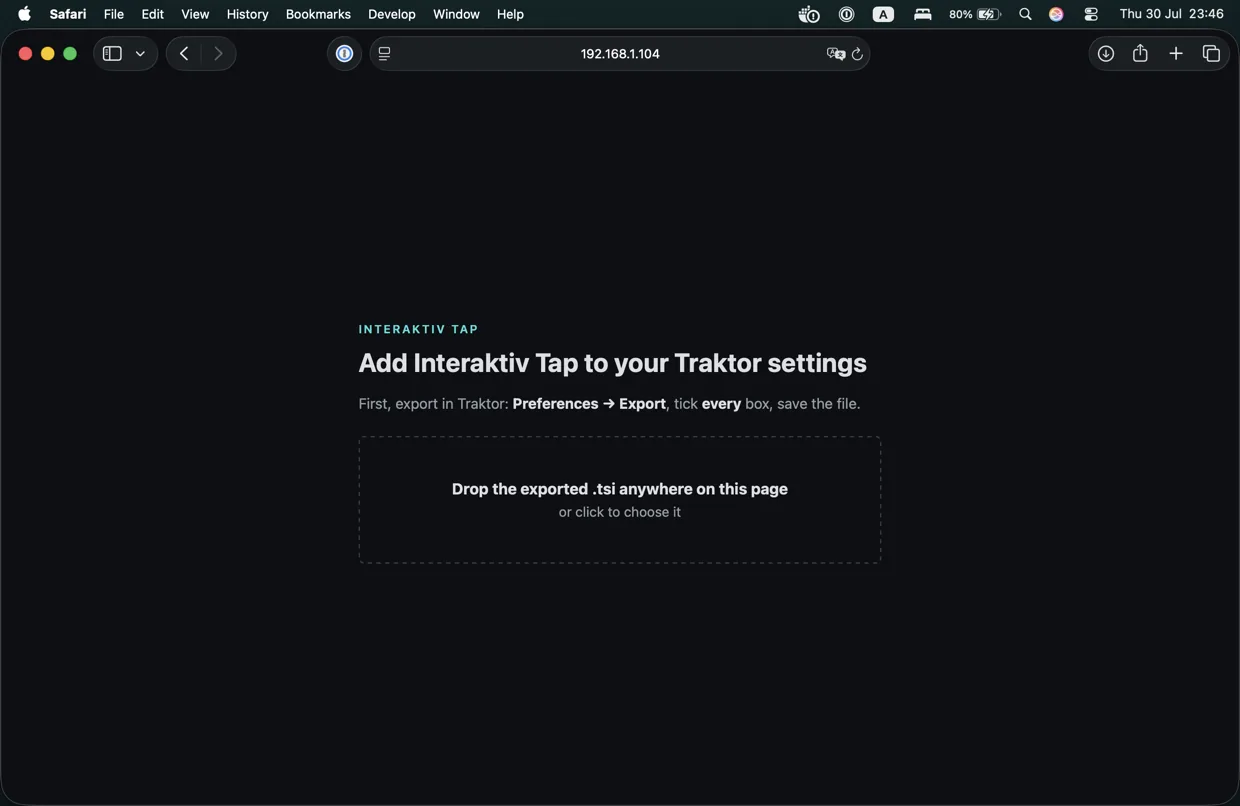1240x806 pixels.
Task: Click the translate icon in address bar
Action: (x=836, y=54)
